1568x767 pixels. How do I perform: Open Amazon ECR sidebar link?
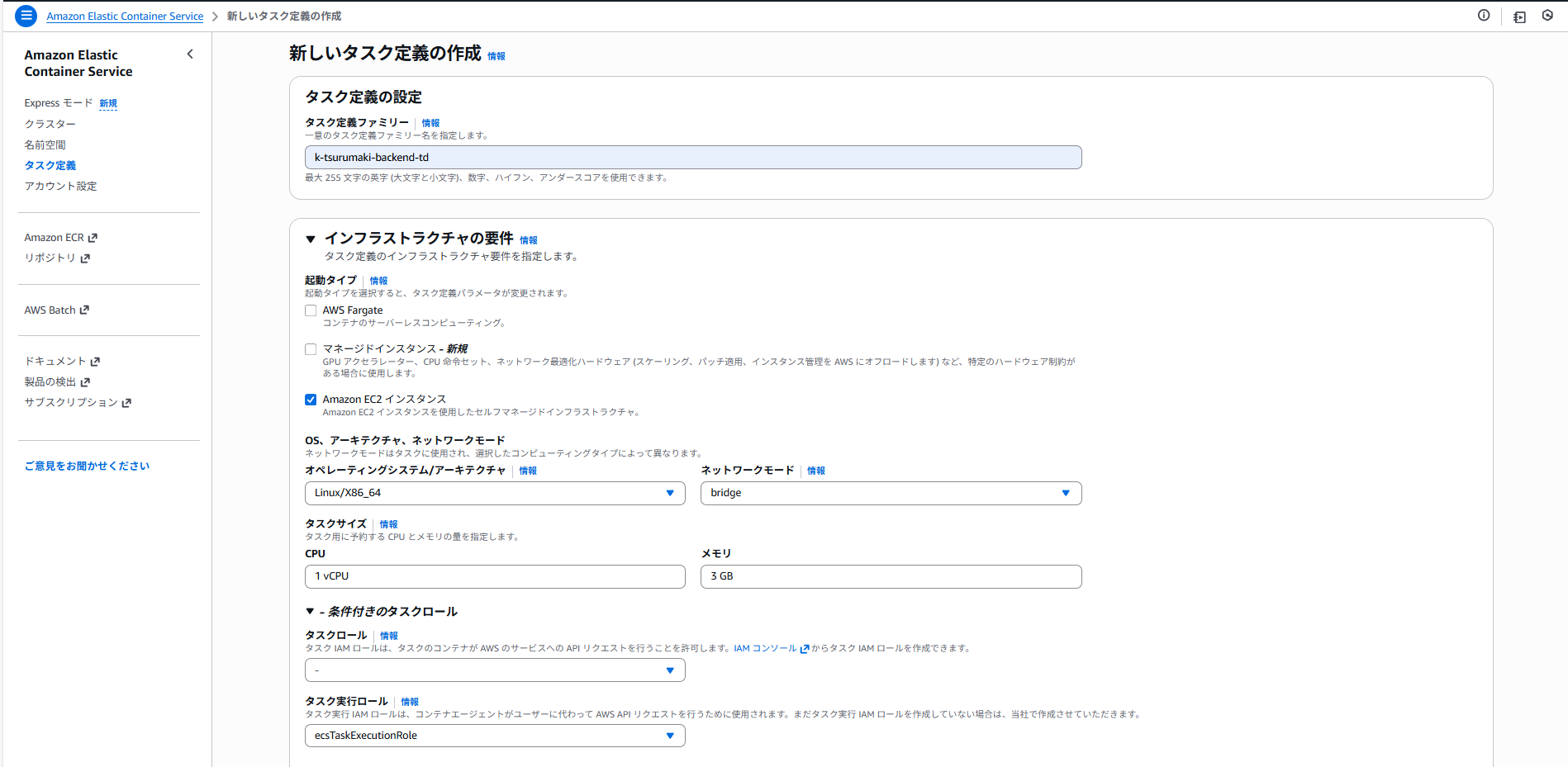54,238
